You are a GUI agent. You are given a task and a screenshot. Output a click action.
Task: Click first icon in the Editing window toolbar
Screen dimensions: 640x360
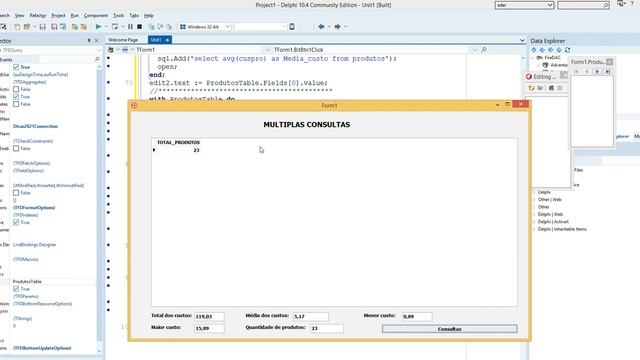pyautogui.click(x=531, y=88)
